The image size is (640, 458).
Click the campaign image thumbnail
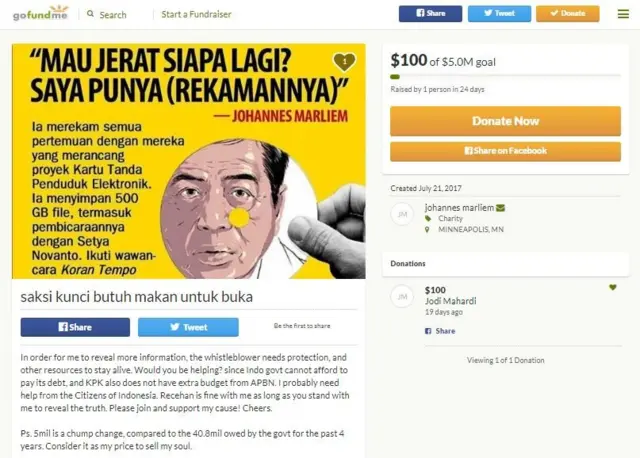pos(189,161)
